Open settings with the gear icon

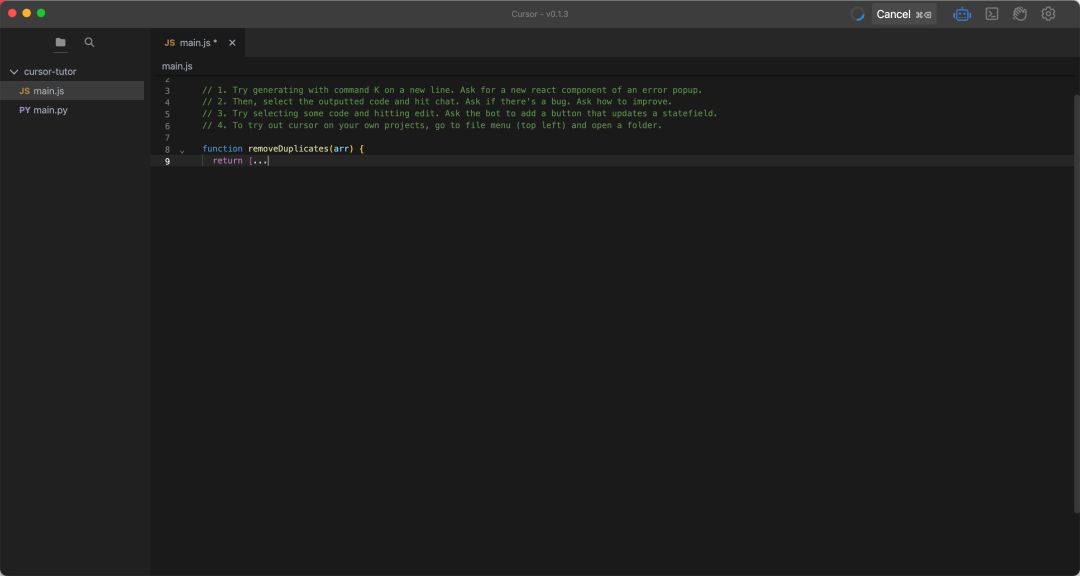(x=1048, y=14)
